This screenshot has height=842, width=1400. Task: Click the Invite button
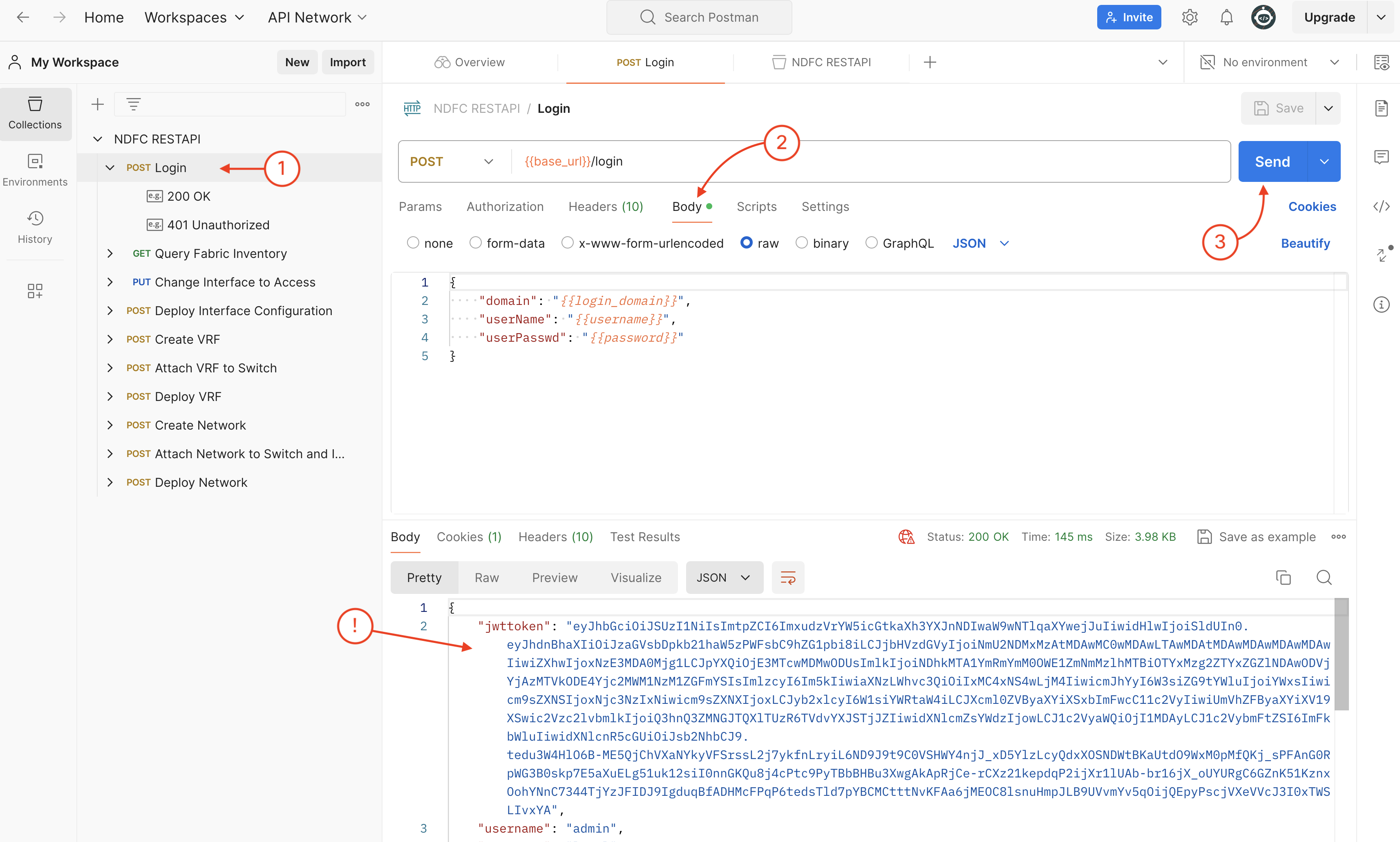pos(1129,17)
